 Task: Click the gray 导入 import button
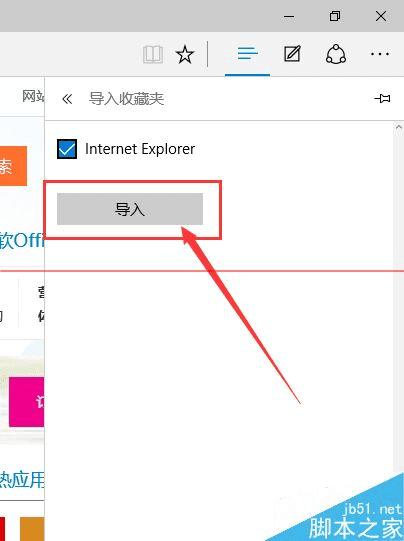pyautogui.click(x=130, y=209)
